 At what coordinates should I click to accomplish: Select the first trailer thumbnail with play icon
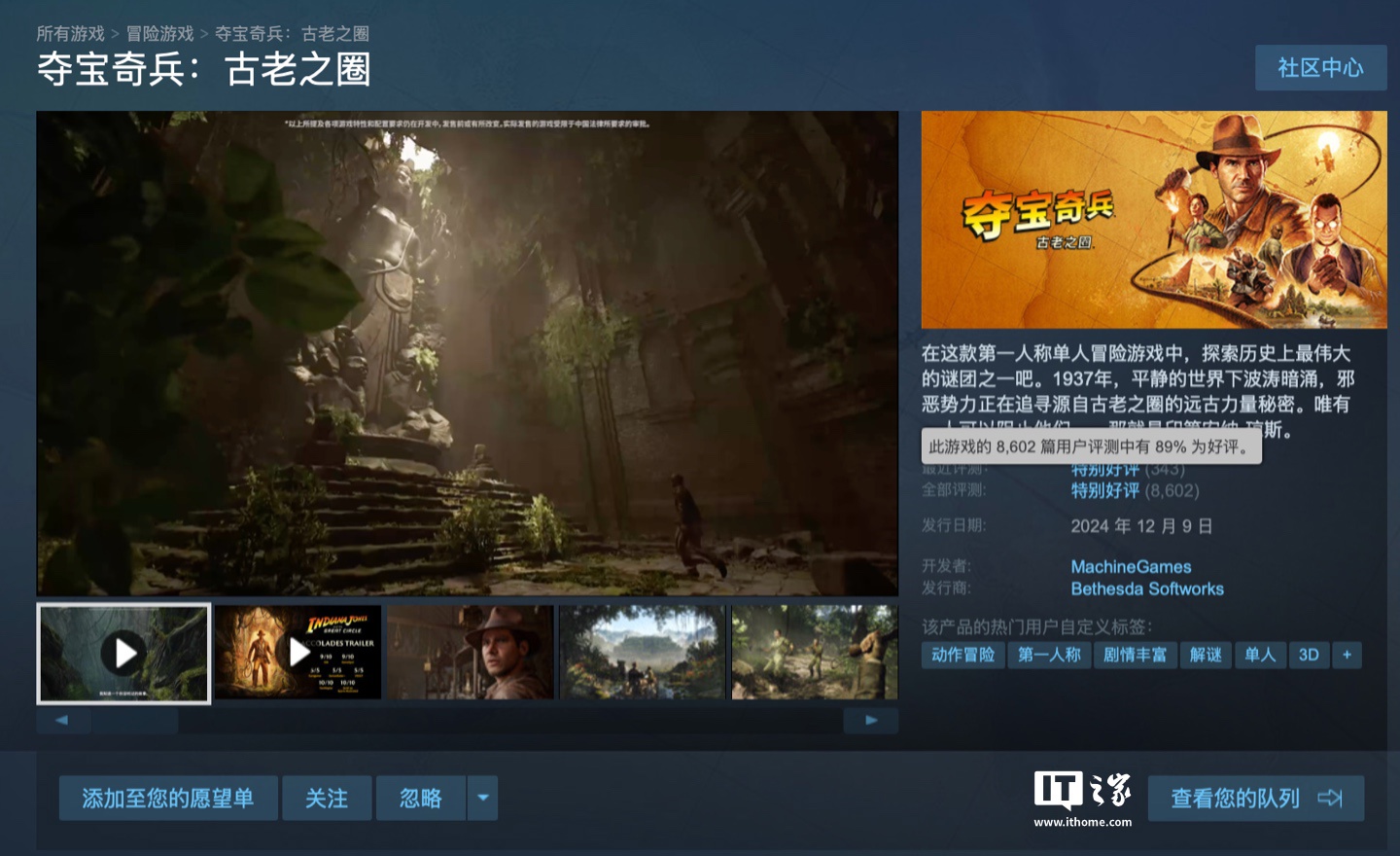pyautogui.click(x=123, y=653)
